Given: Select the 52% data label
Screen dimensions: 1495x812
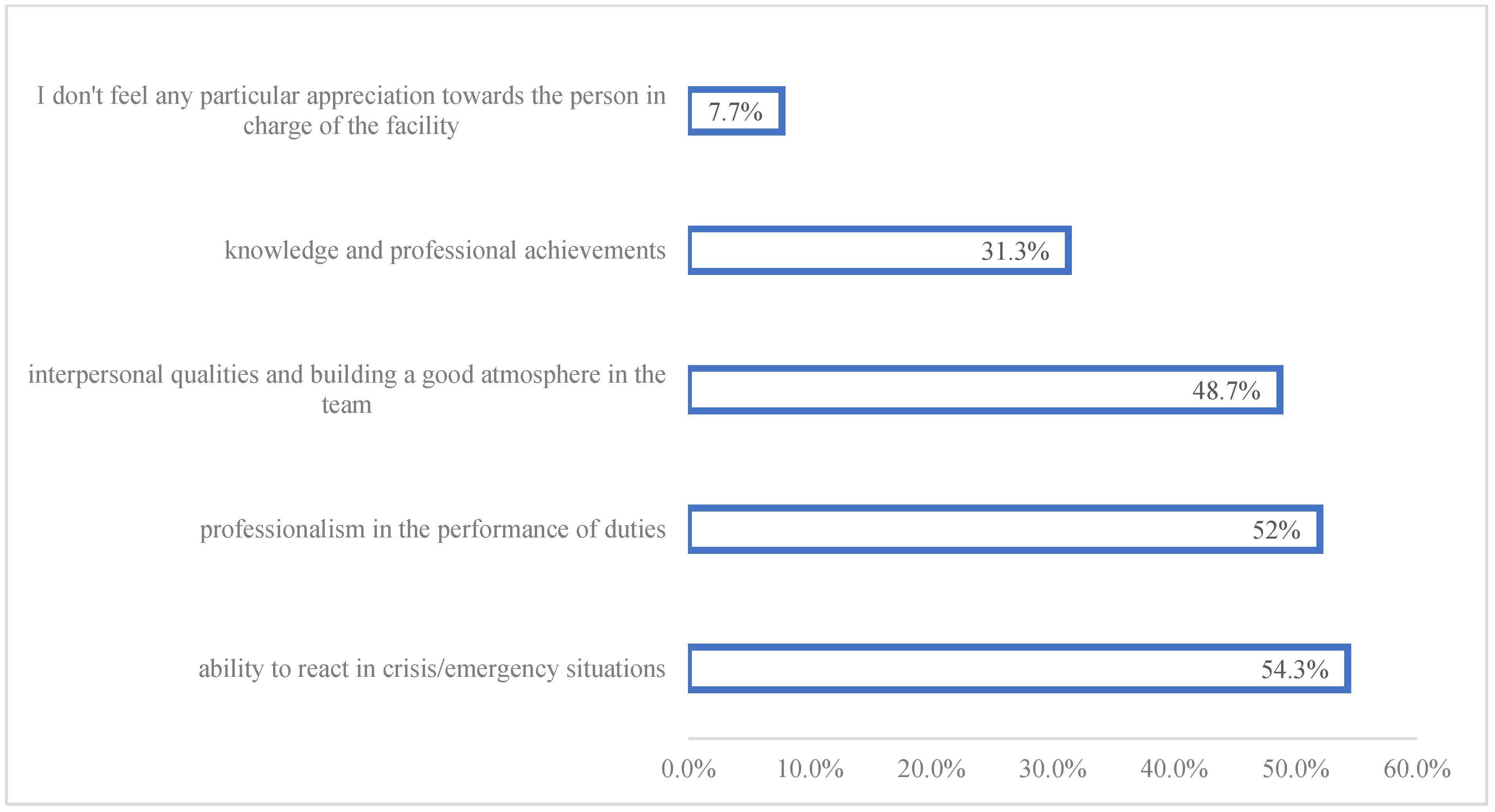Looking at the screenshot, I should pos(1276,530).
